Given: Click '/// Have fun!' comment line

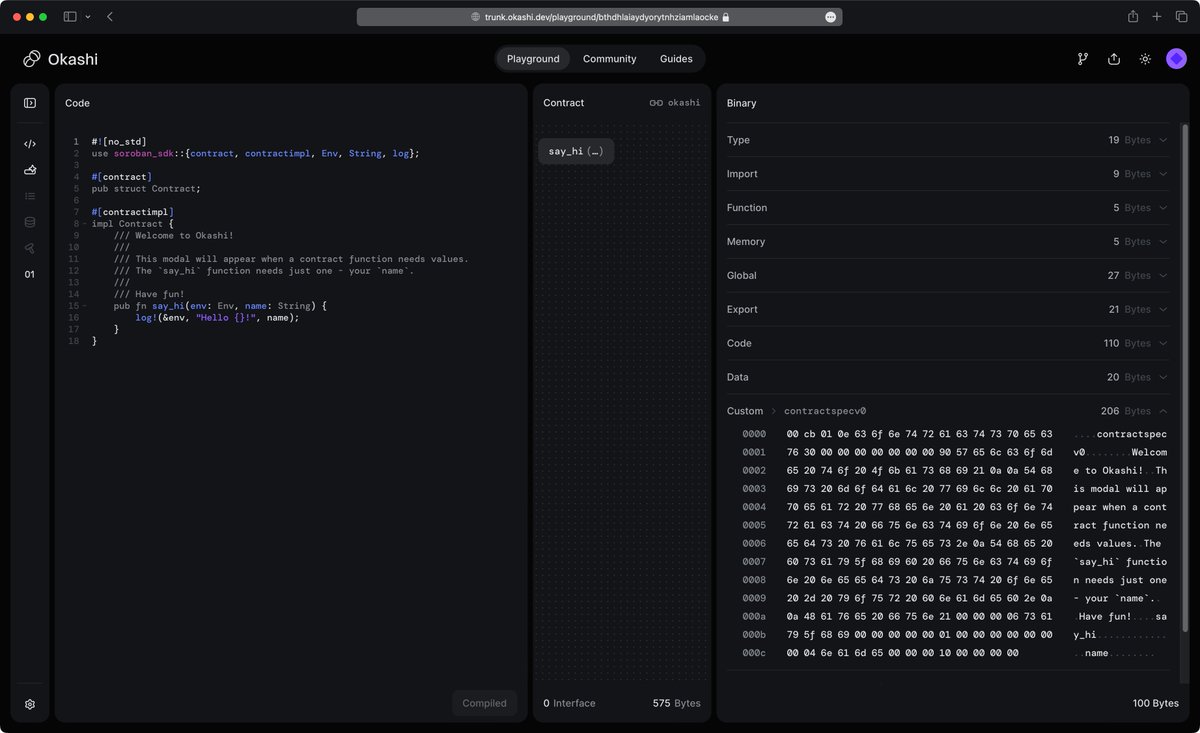Looking at the screenshot, I should tap(149, 294).
